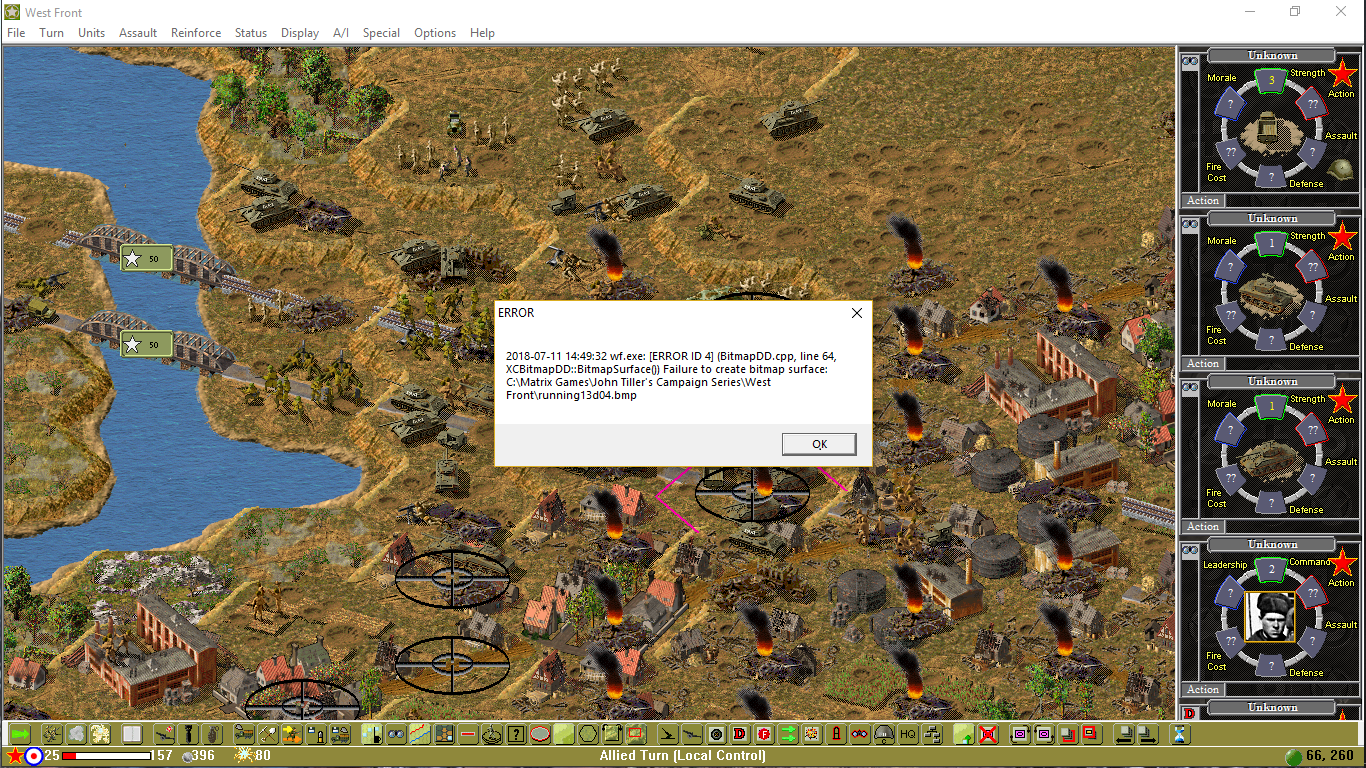Screen dimensions: 1366x768
Task: Click the organization chart toolbar icon
Action: (x=932, y=734)
